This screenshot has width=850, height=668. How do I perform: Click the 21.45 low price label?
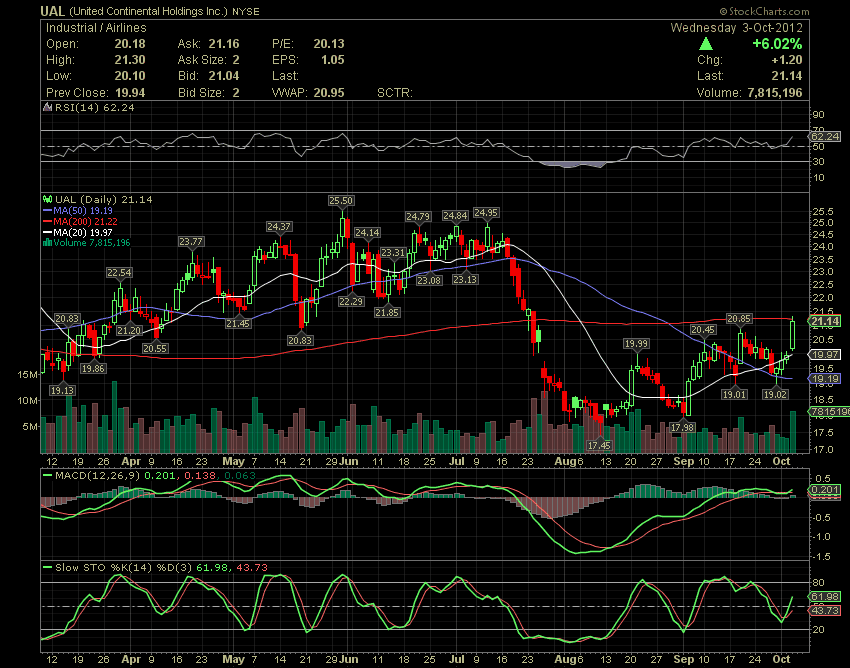(x=238, y=324)
